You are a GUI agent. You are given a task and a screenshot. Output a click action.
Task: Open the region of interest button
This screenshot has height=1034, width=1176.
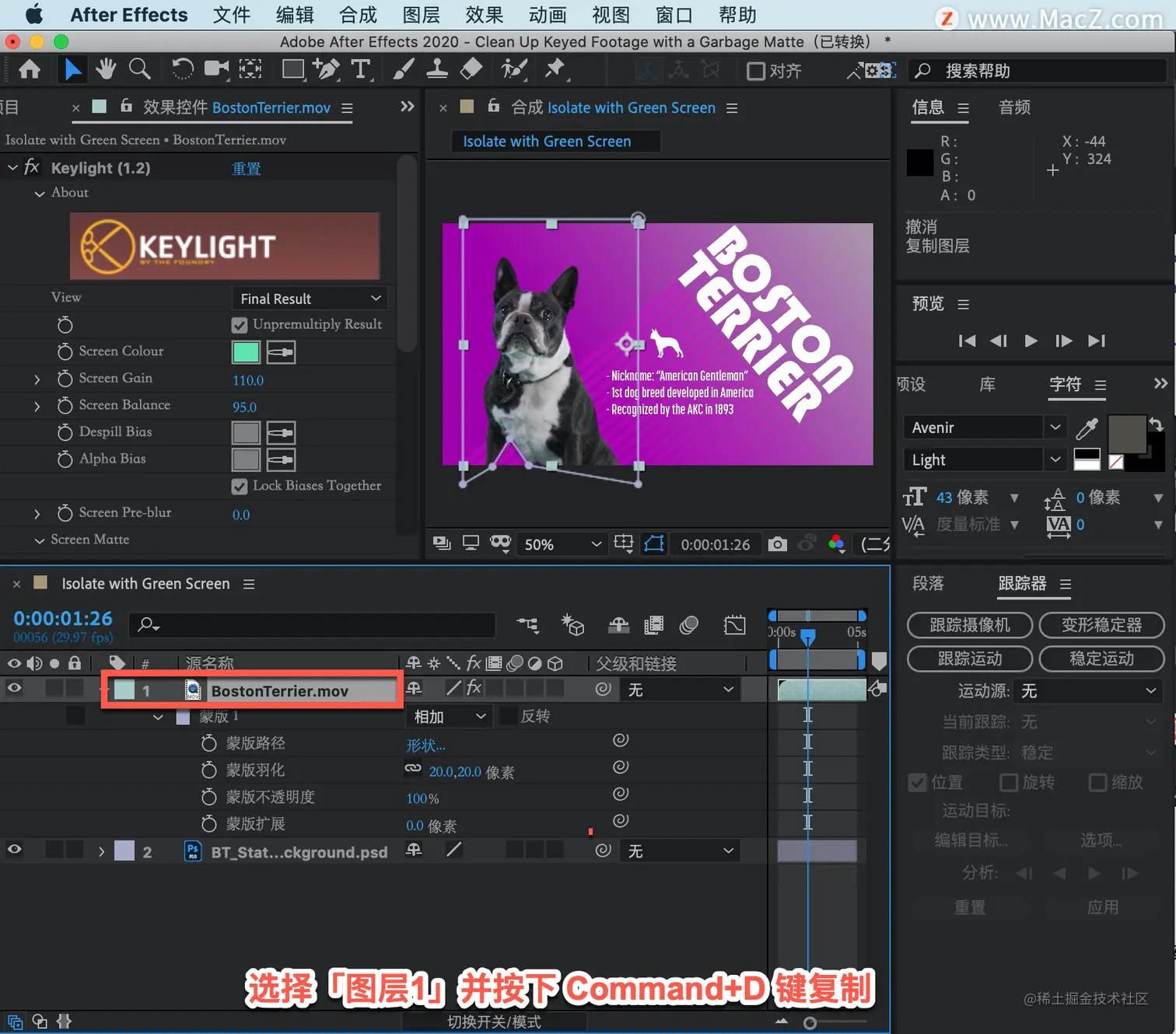tap(624, 543)
